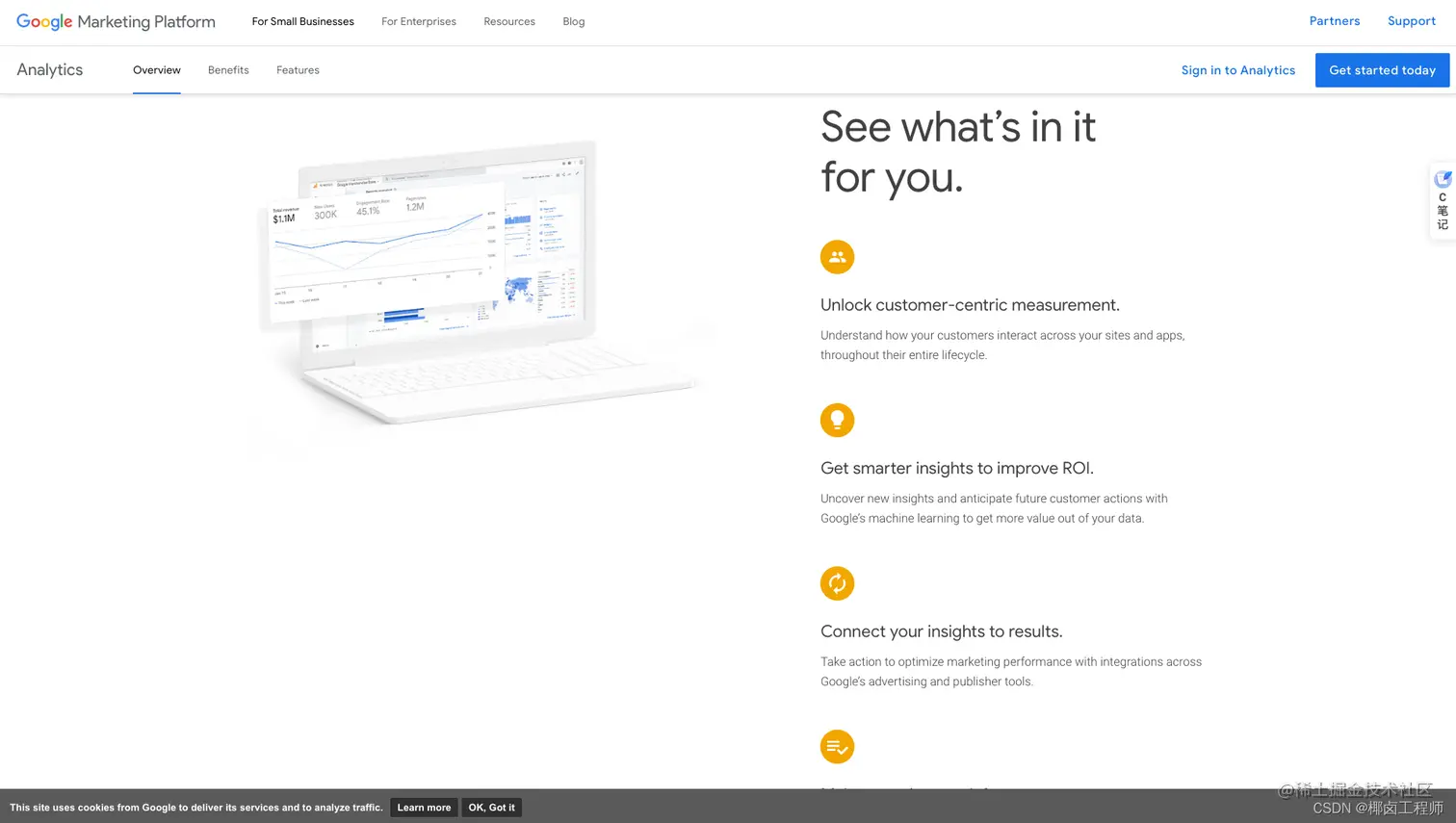Click the paragraph starting 'Understand how your customers'
This screenshot has height=823, width=1456.
pos(1002,345)
